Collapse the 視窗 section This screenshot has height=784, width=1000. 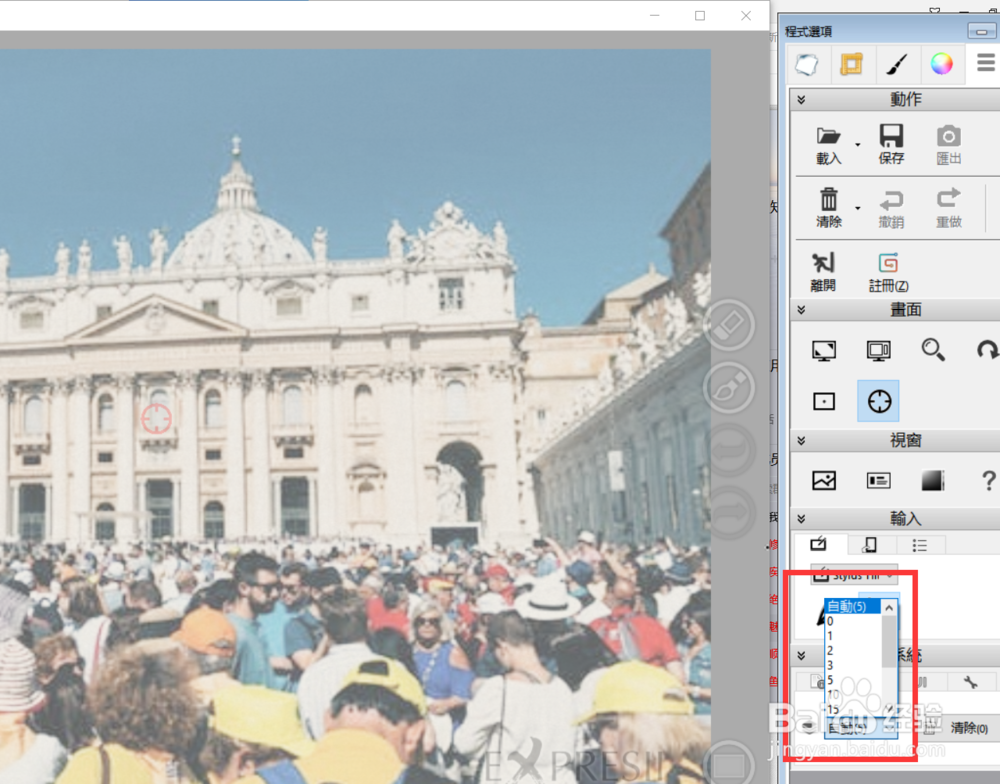802,441
